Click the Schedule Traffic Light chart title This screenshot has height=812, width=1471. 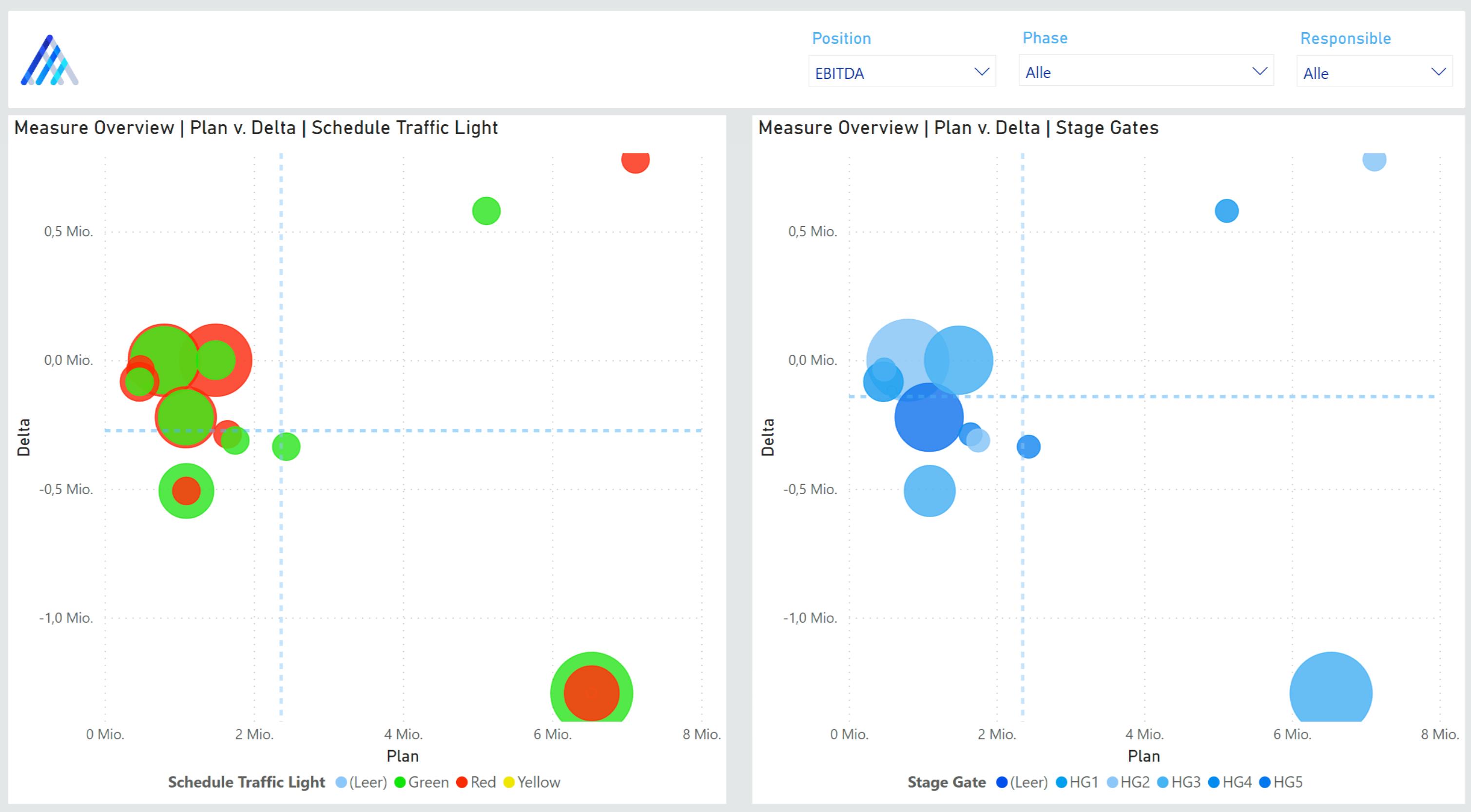tap(256, 127)
